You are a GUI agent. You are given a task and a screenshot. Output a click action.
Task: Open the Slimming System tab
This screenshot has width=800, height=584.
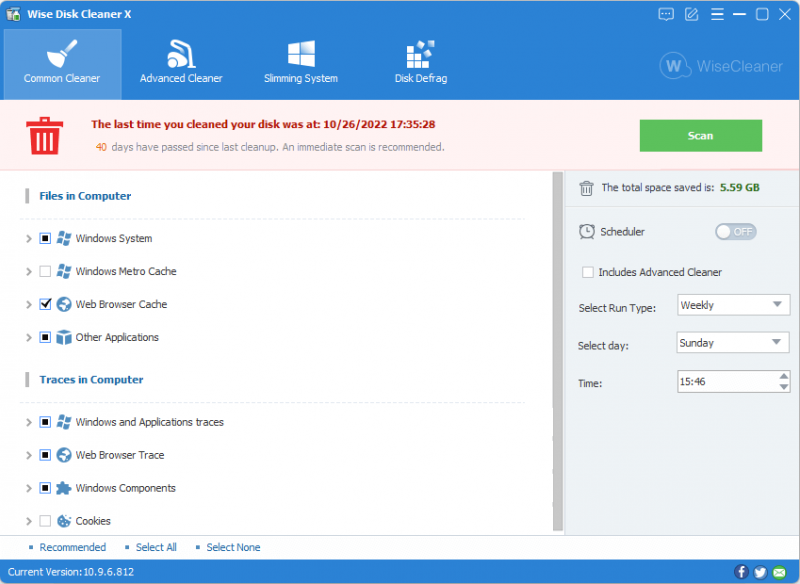pos(301,64)
